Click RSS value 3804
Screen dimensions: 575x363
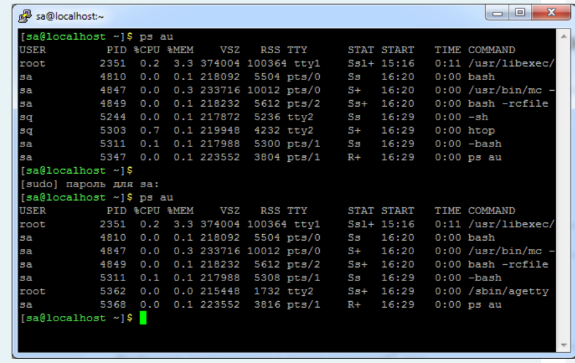(267, 157)
